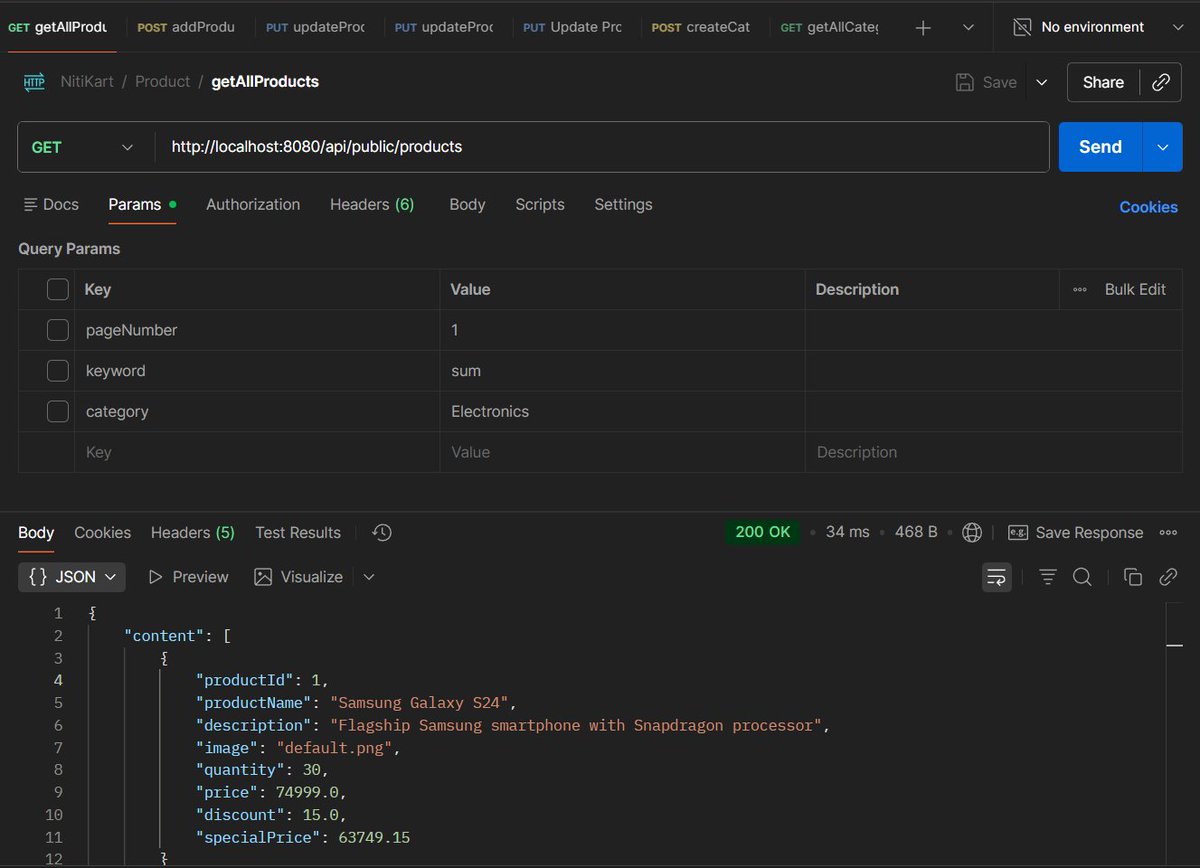Image resolution: width=1200 pixels, height=868 pixels.
Task: Click the blue Send button
Action: tap(1100, 147)
